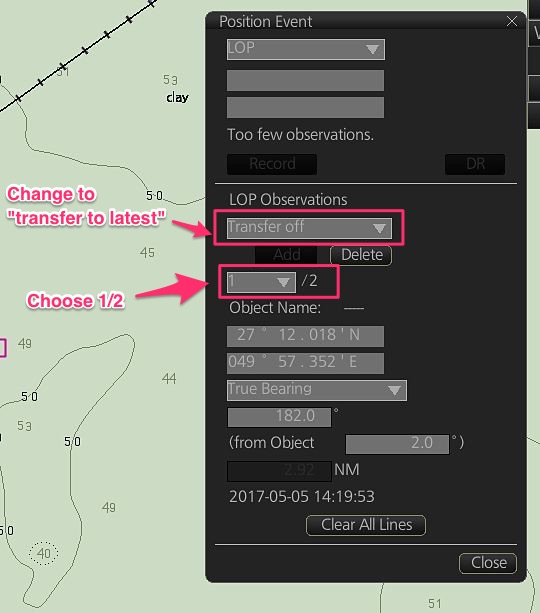Click the dotted circle 40 depth marker

(x=44, y=553)
